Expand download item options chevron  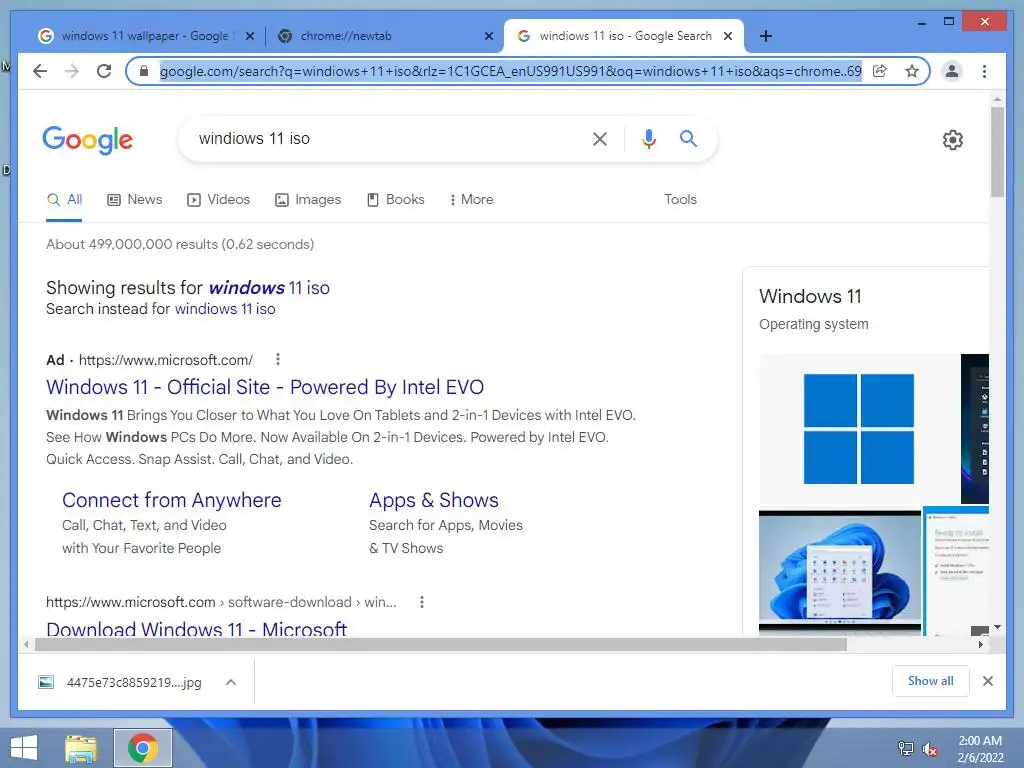tap(231, 682)
